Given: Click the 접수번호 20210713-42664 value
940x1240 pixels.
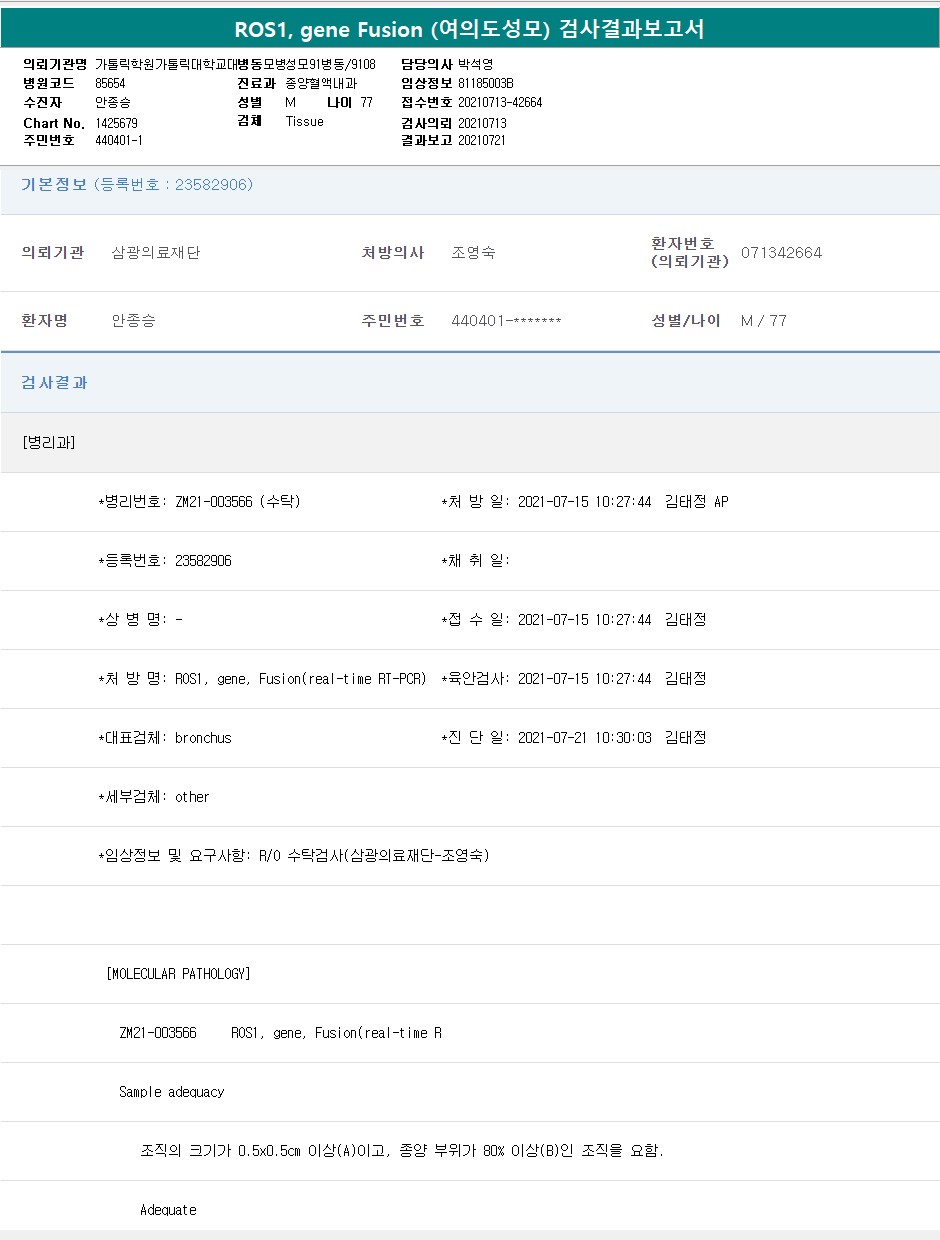Looking at the screenshot, I should coord(500,103).
